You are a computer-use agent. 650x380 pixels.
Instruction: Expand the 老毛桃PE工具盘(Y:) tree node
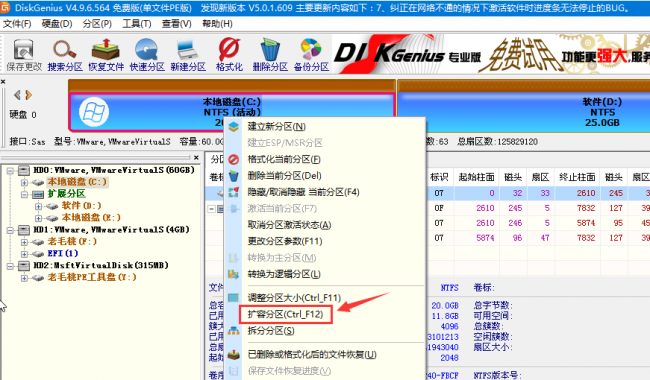[24, 278]
